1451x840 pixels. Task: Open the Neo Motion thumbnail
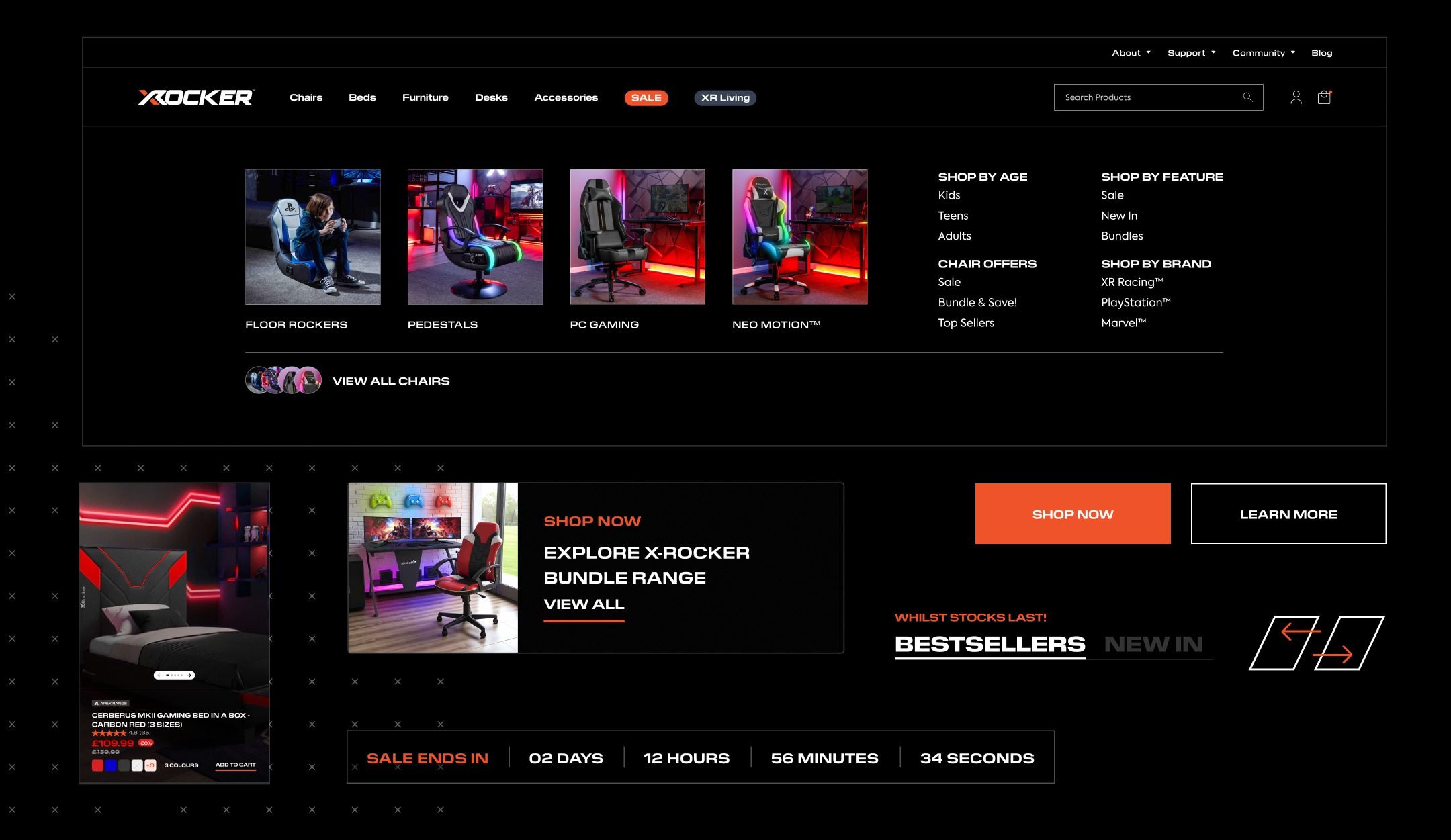coord(799,237)
